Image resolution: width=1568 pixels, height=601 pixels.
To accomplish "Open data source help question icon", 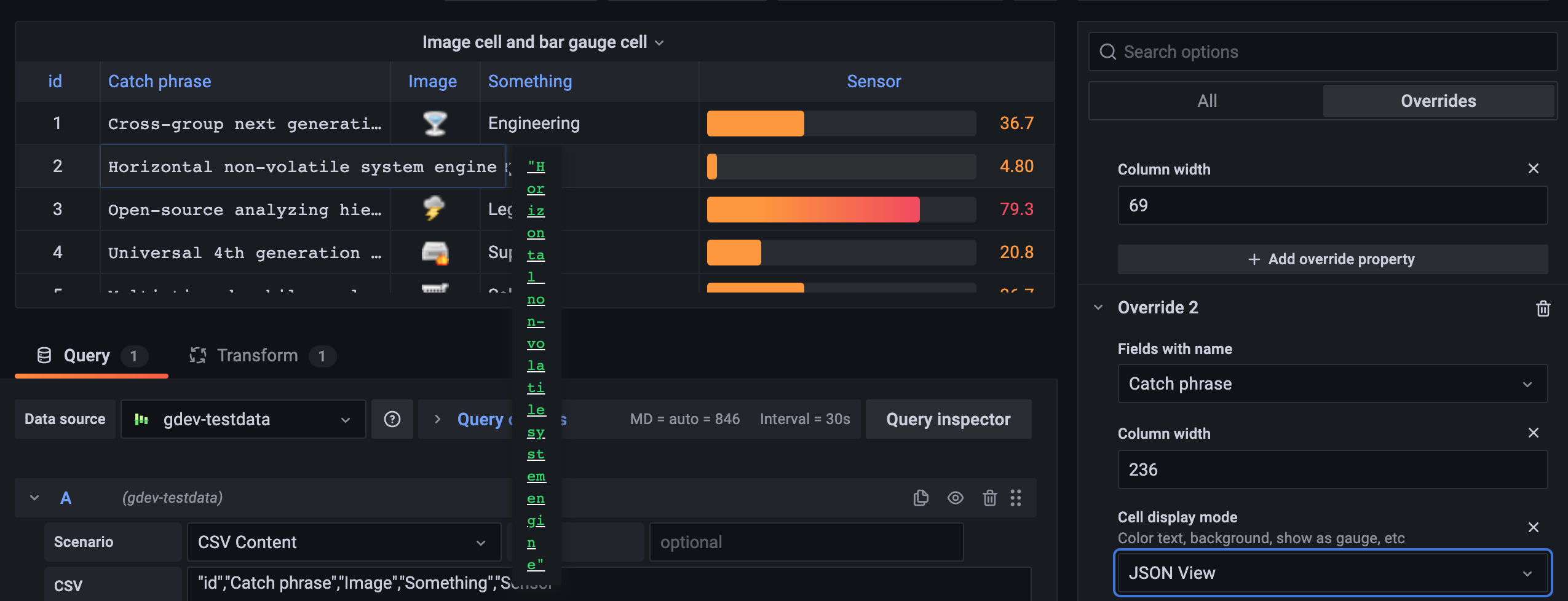I will tap(392, 419).
